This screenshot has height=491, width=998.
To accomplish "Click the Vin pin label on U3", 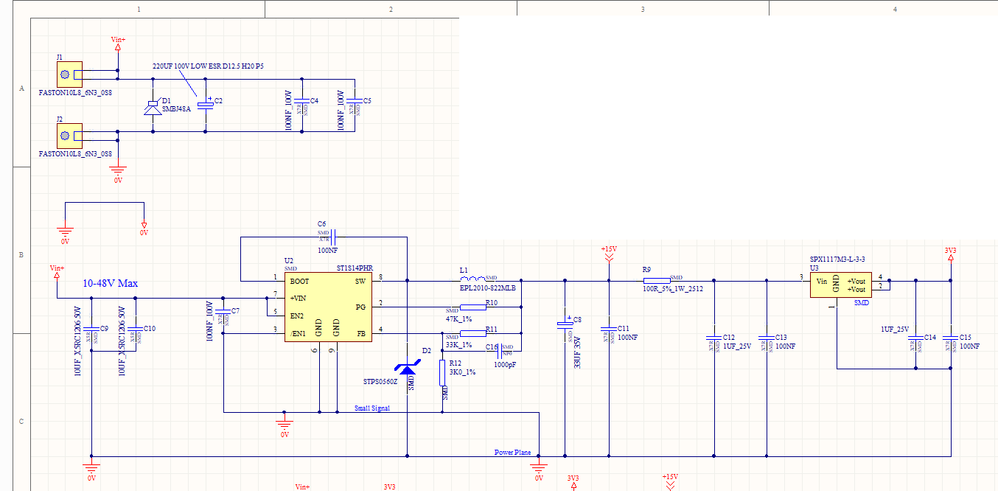I will [821, 281].
